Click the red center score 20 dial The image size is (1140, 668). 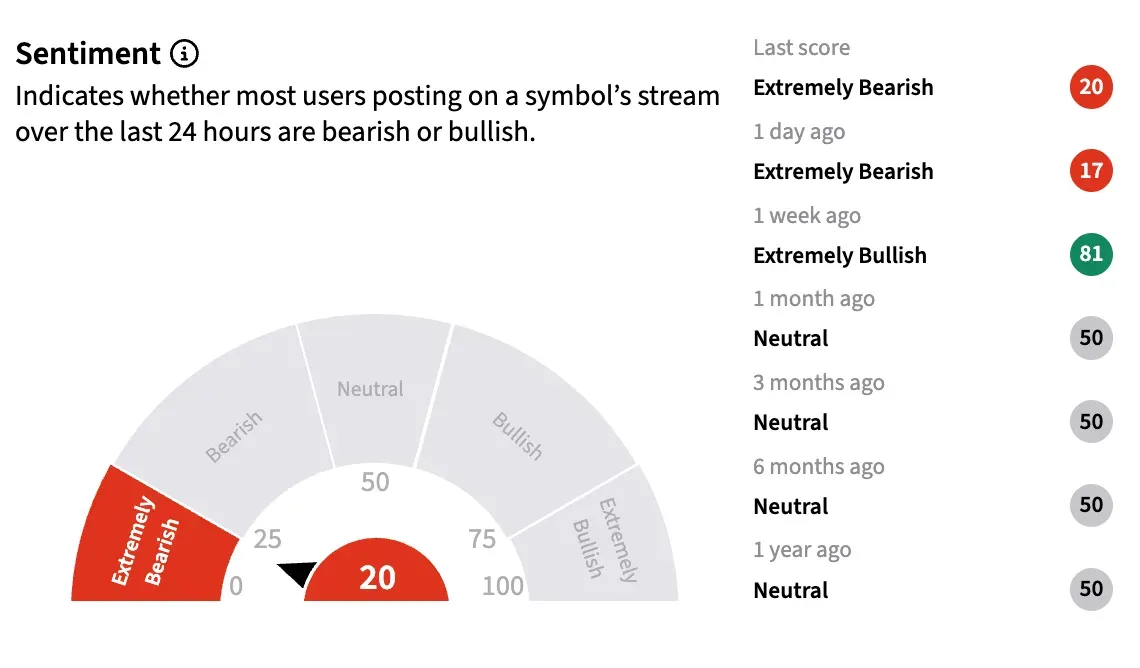tap(376, 577)
